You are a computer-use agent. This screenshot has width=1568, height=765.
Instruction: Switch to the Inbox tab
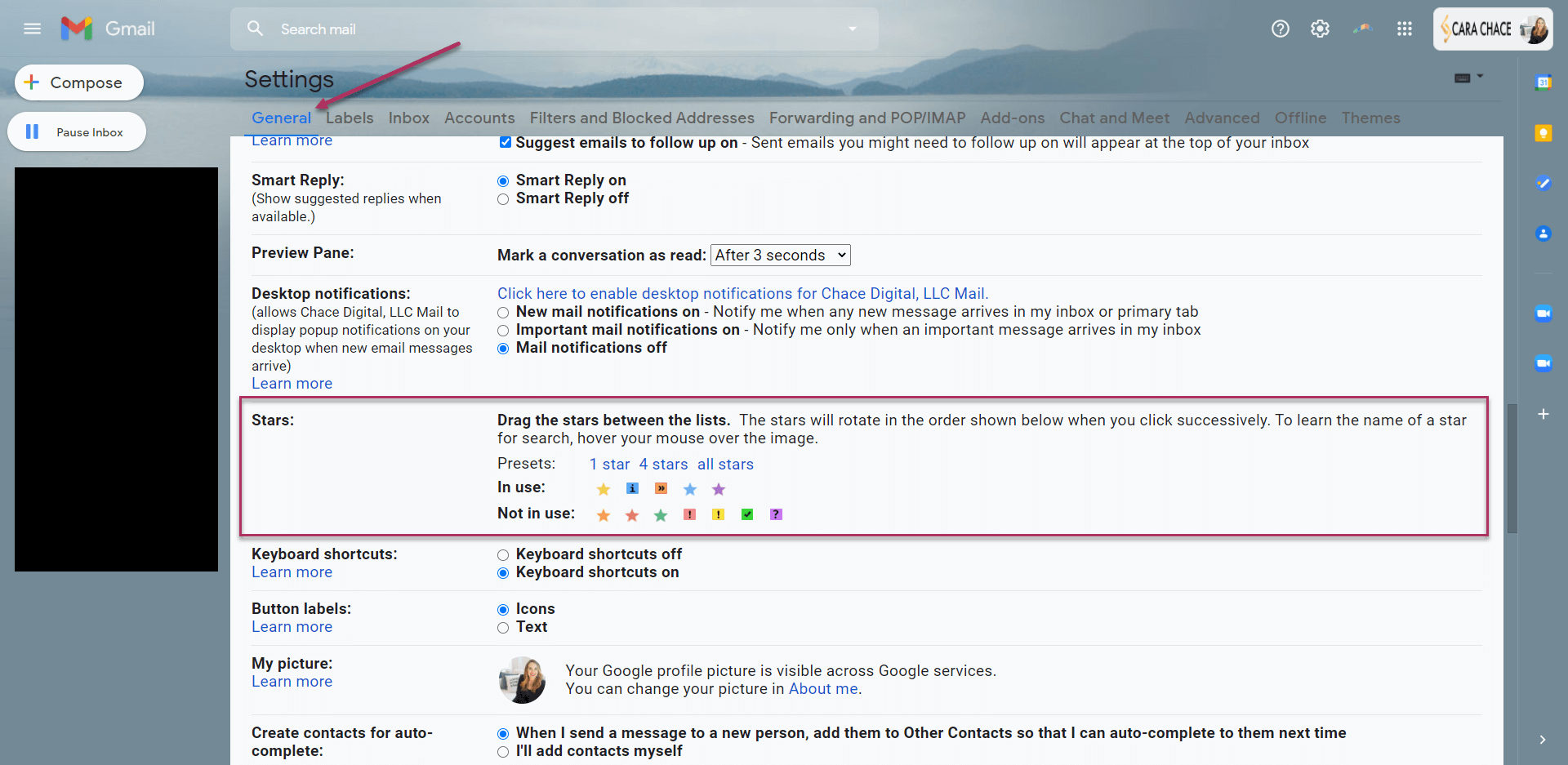(x=409, y=118)
